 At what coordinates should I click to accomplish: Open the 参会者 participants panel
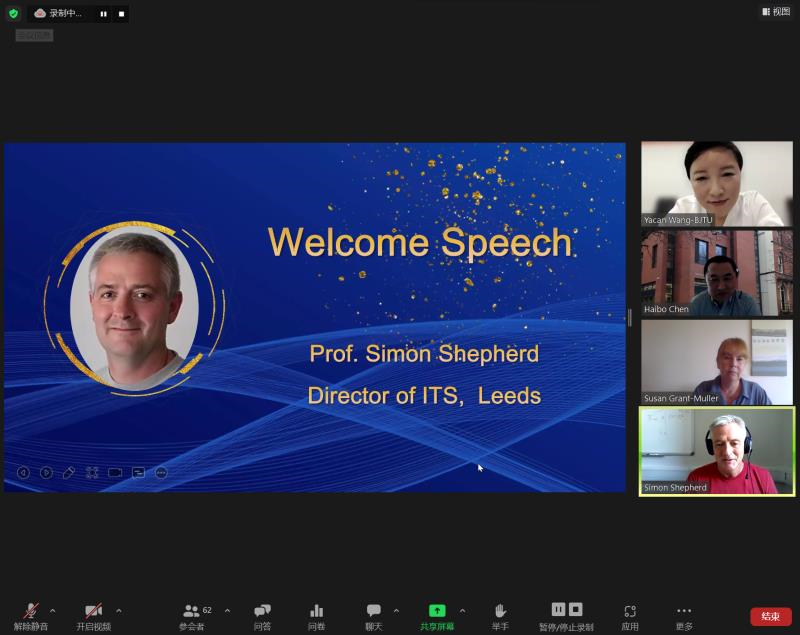pyautogui.click(x=192, y=616)
